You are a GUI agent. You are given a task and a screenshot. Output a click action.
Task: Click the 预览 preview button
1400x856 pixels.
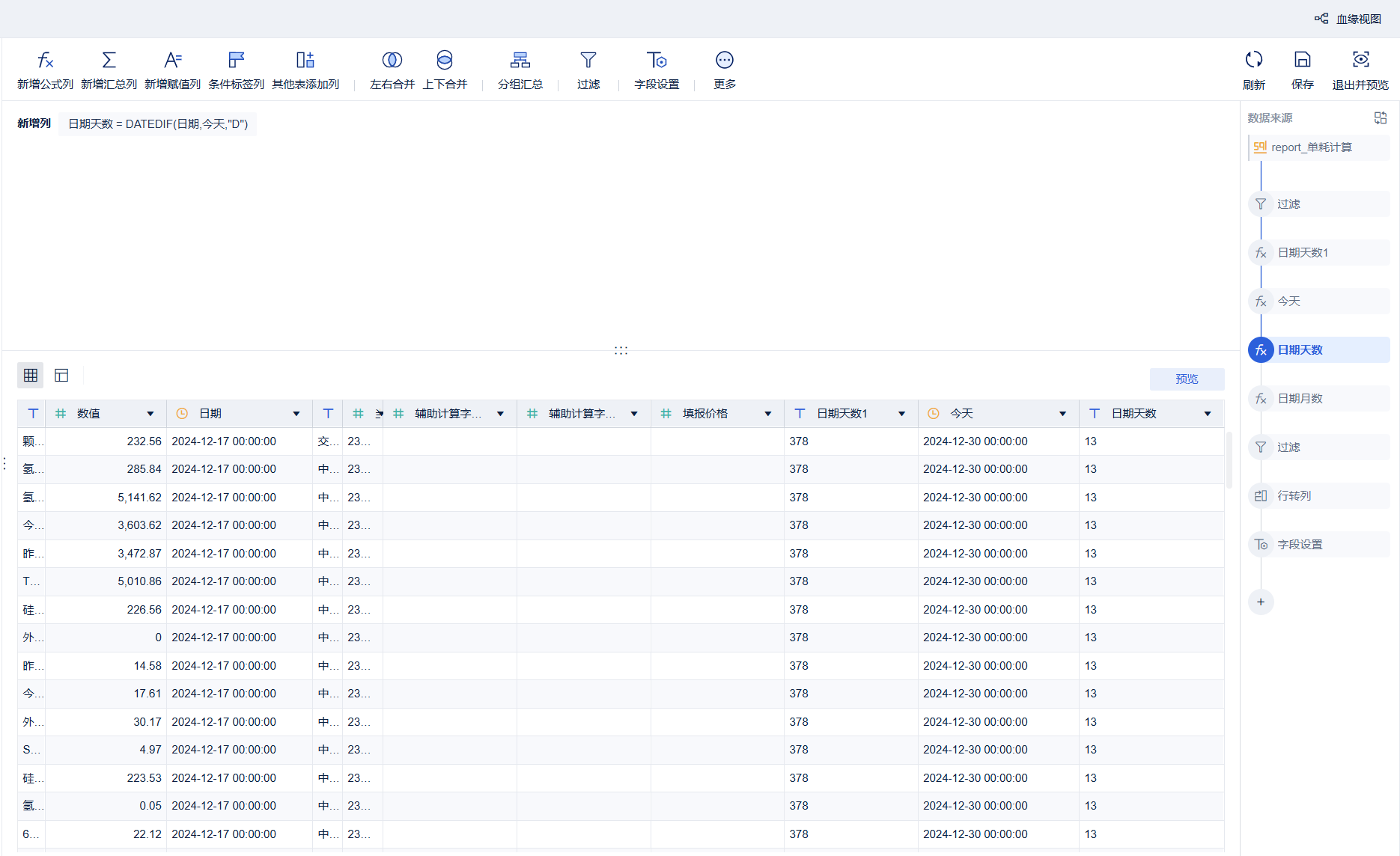pyautogui.click(x=1187, y=379)
